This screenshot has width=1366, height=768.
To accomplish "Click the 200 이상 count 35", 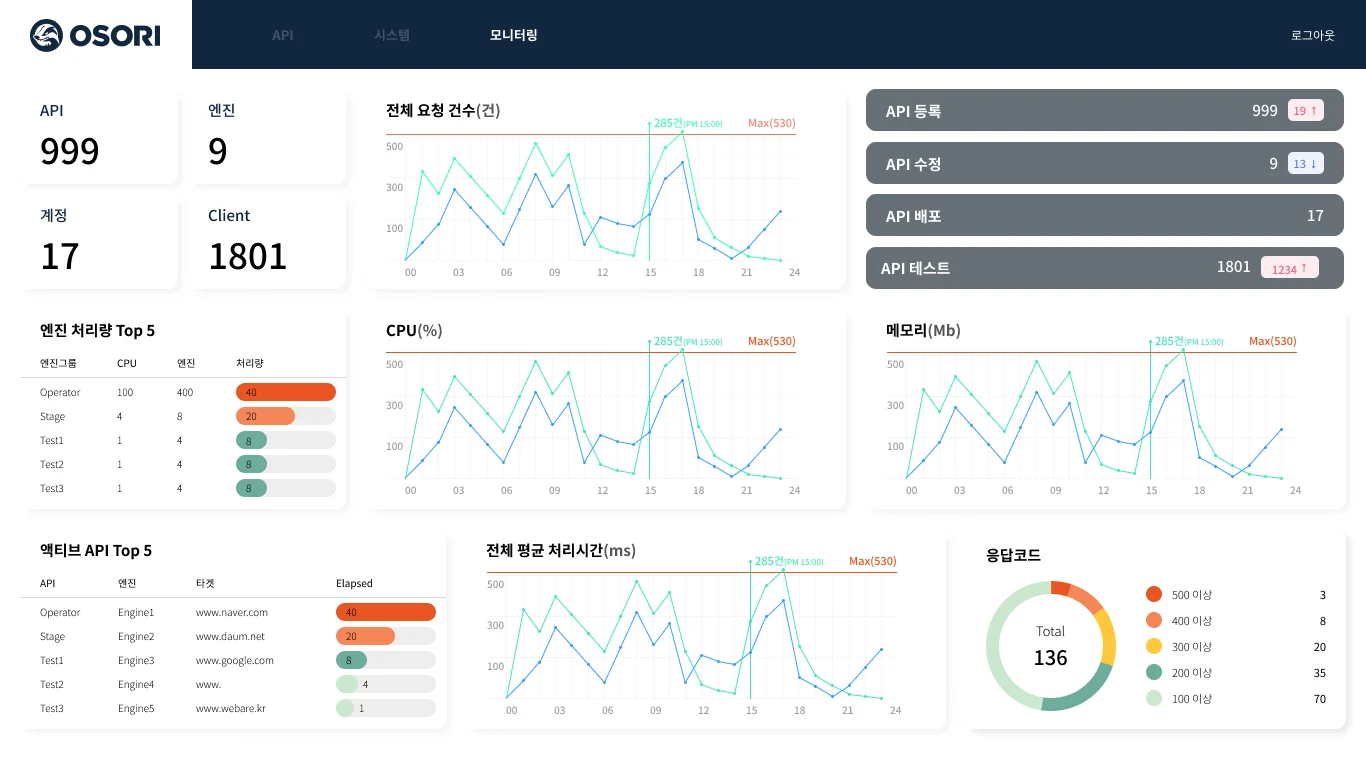I will click(x=1320, y=673).
